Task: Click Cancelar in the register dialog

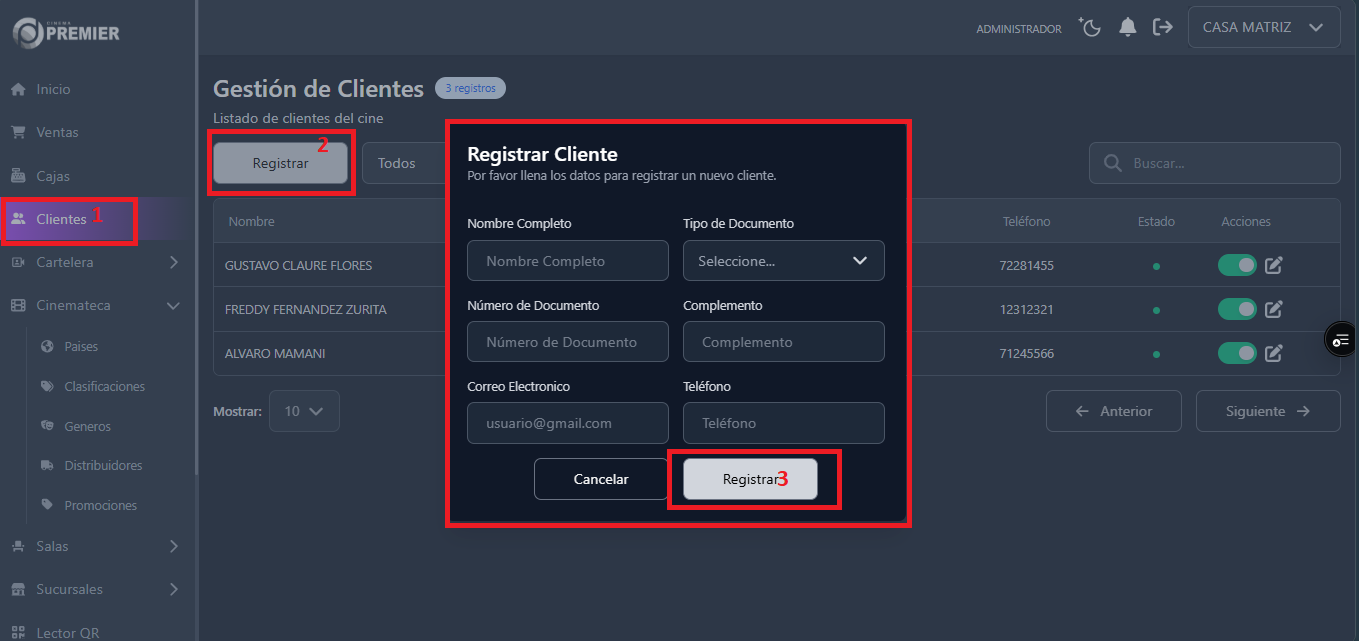Action: pyautogui.click(x=600, y=479)
